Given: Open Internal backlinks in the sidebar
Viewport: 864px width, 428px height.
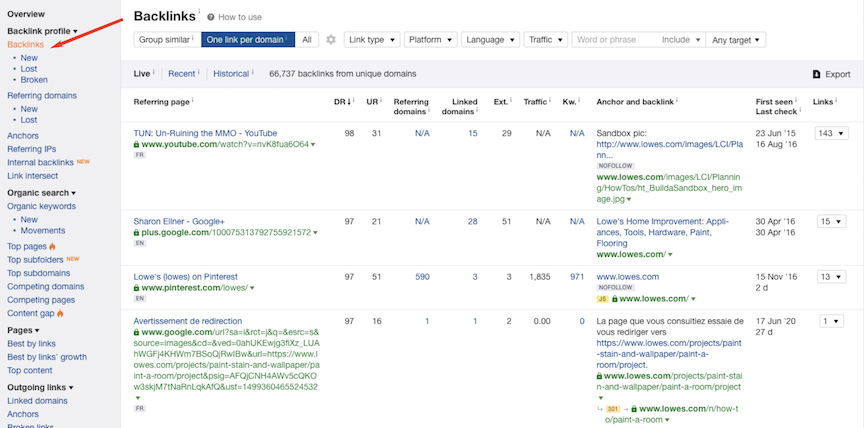Looking at the screenshot, I should 40,162.
